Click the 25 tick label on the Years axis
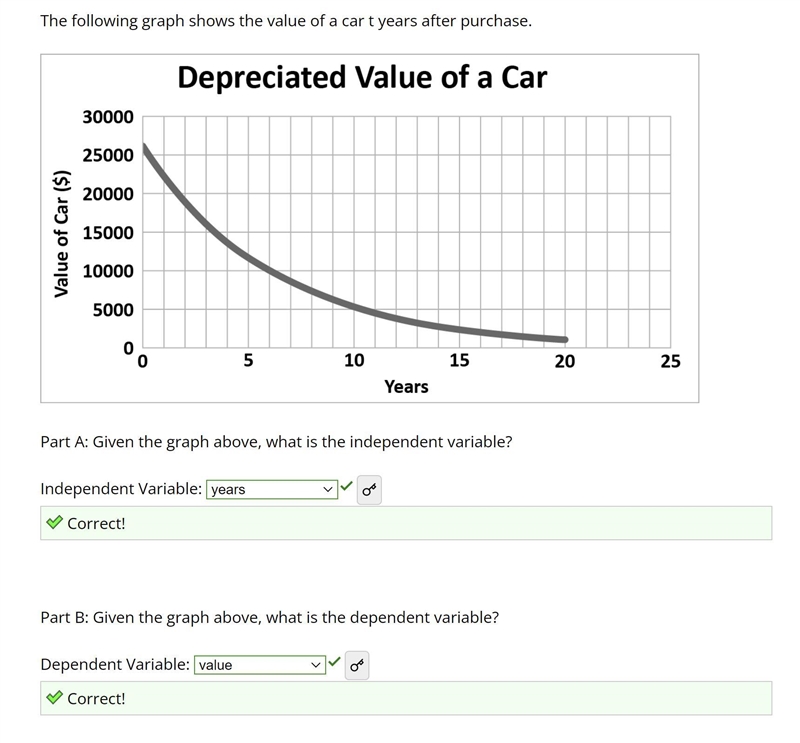The width and height of the screenshot is (800, 743). [x=670, y=361]
